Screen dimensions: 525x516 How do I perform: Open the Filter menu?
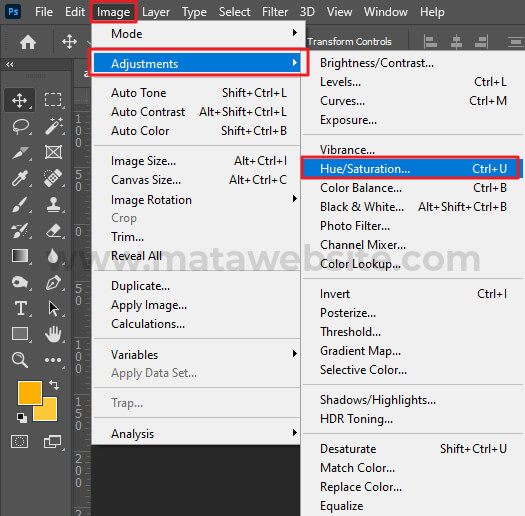[275, 12]
